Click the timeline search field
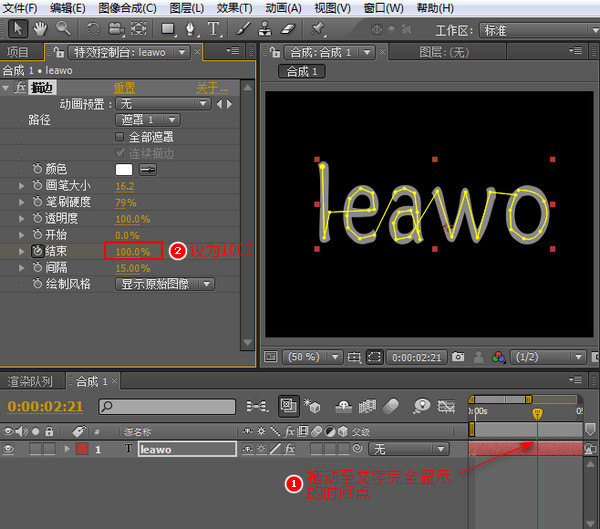This screenshot has width=600, height=529. pos(167,406)
